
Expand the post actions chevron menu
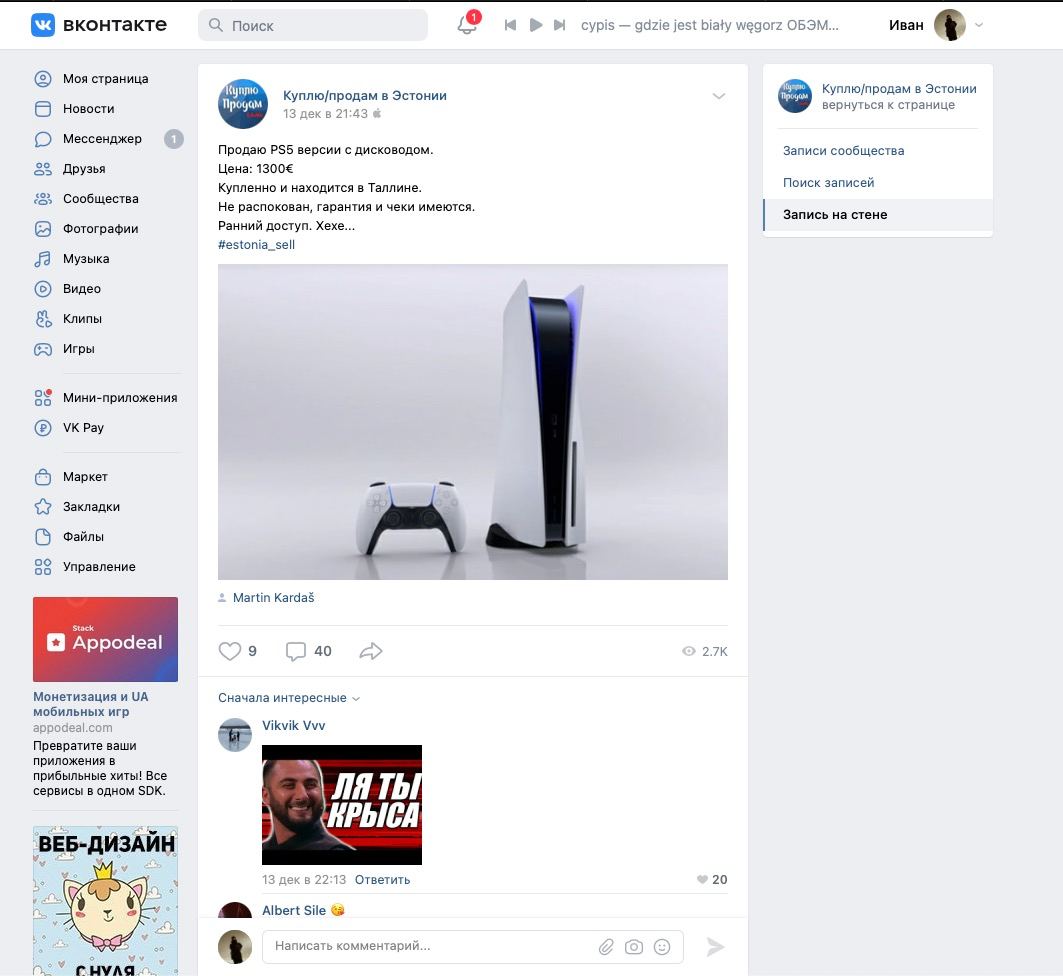tap(719, 96)
